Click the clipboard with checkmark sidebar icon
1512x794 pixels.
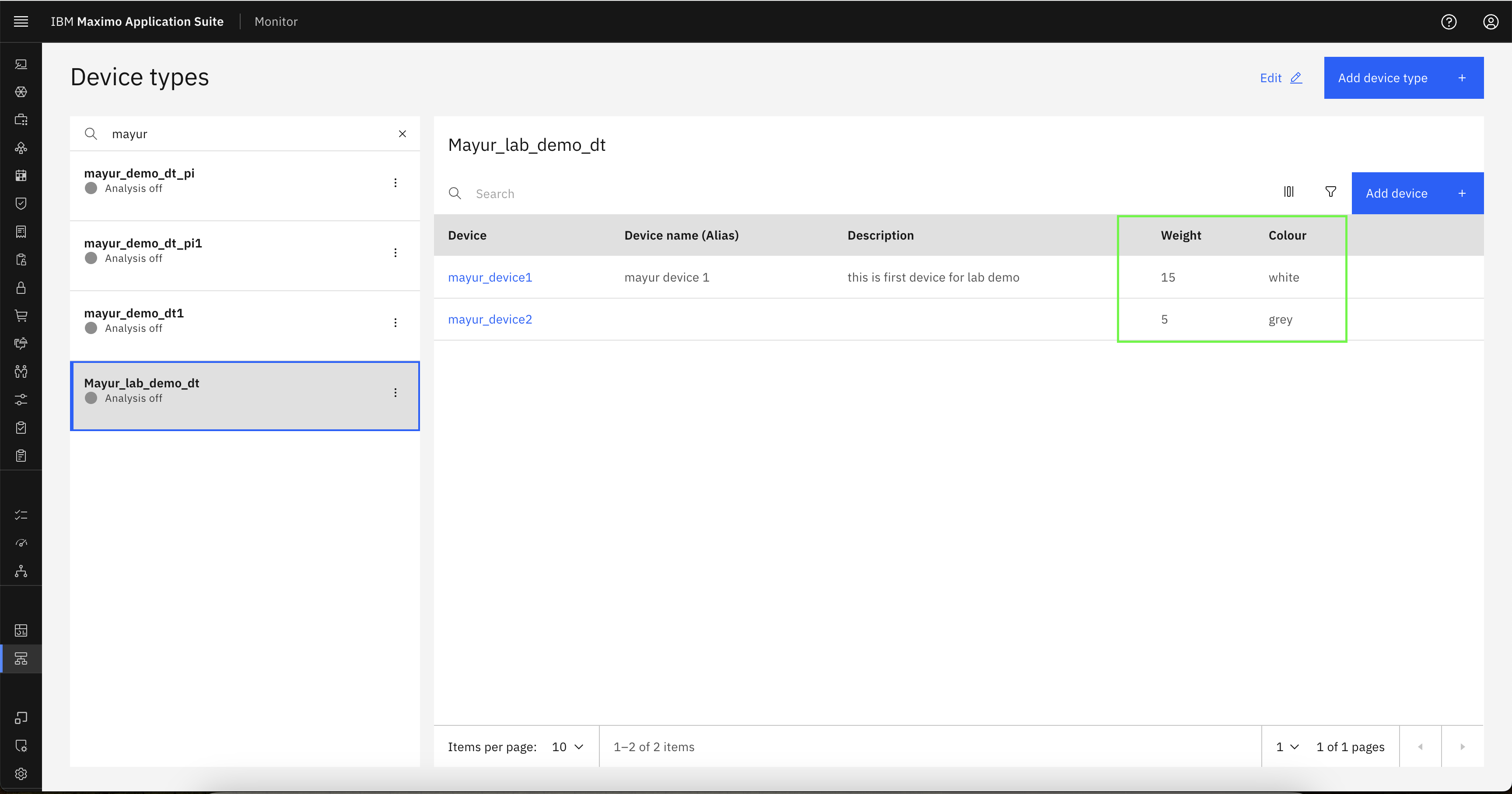coord(21,428)
